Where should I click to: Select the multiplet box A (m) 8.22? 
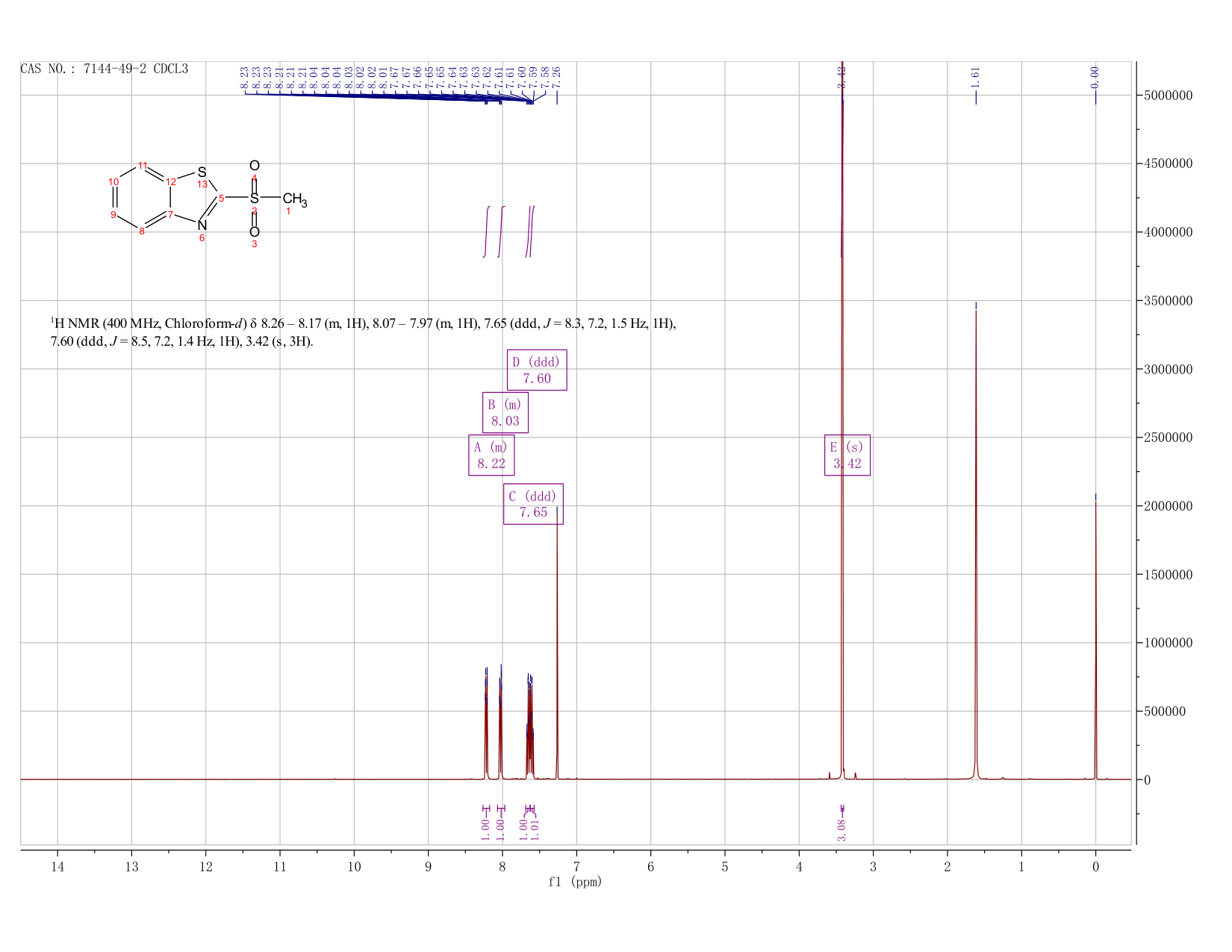(491, 455)
